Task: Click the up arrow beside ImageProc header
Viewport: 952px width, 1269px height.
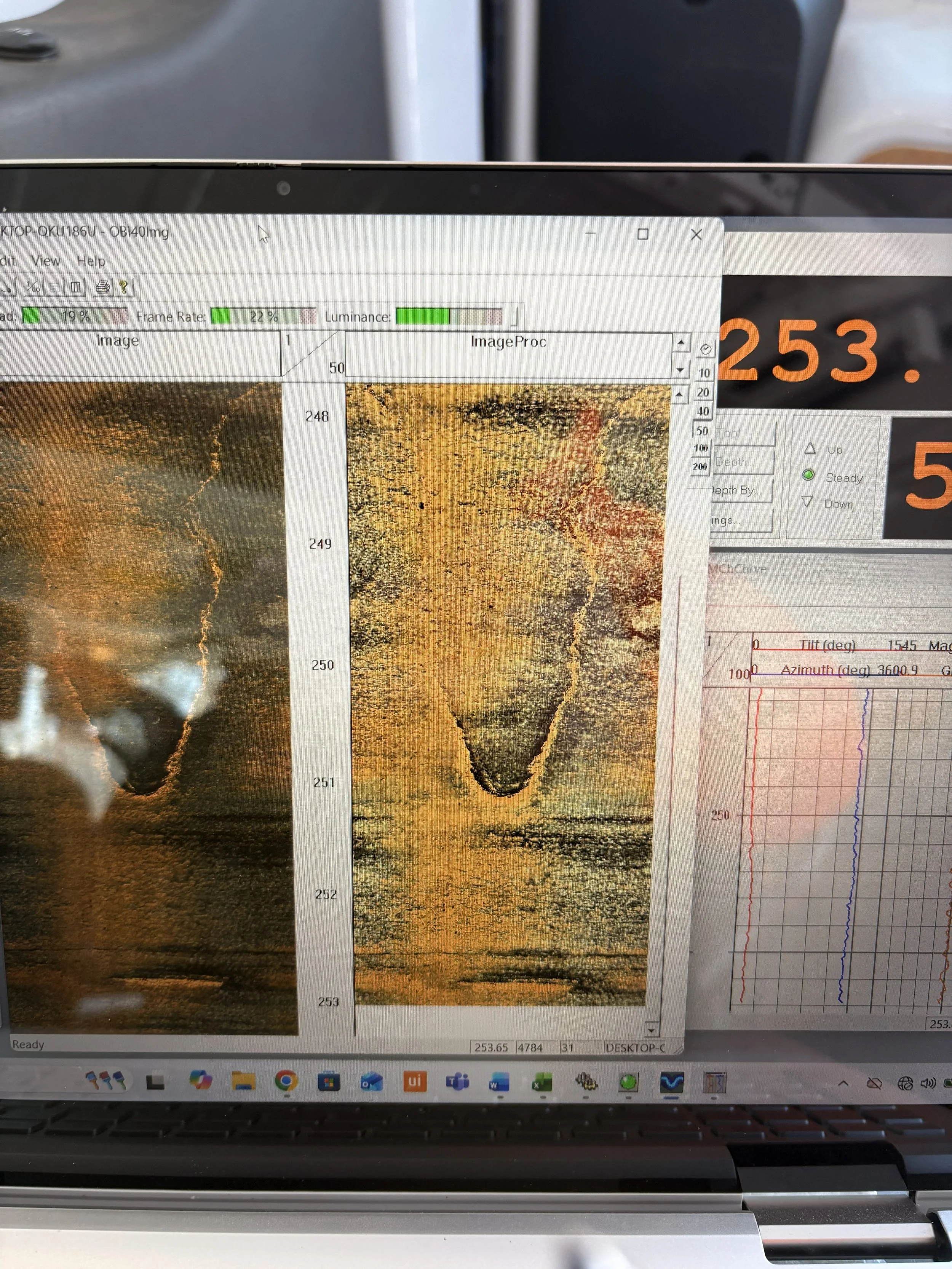Action: pyautogui.click(x=680, y=343)
